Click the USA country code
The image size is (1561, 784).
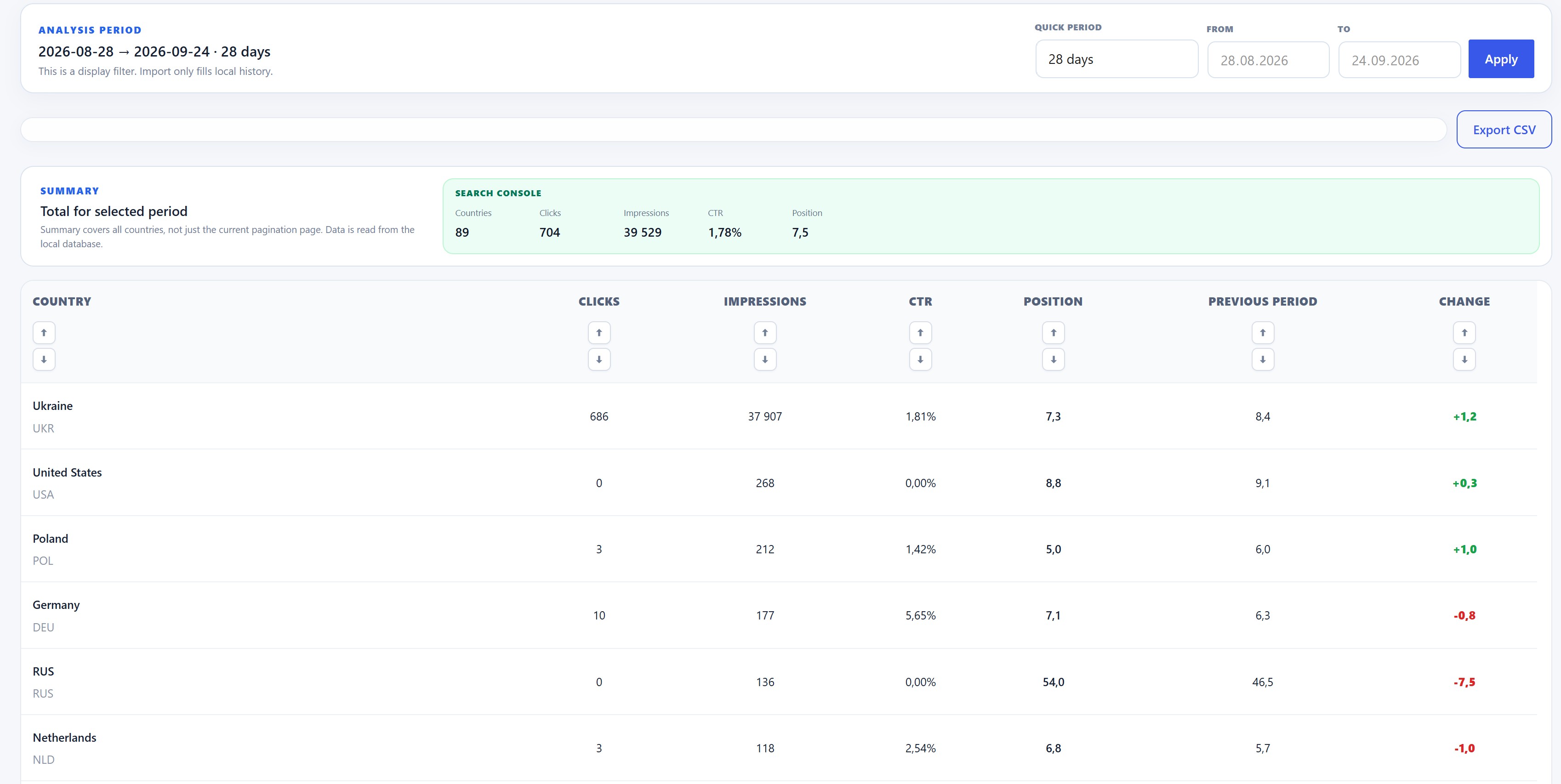click(43, 494)
